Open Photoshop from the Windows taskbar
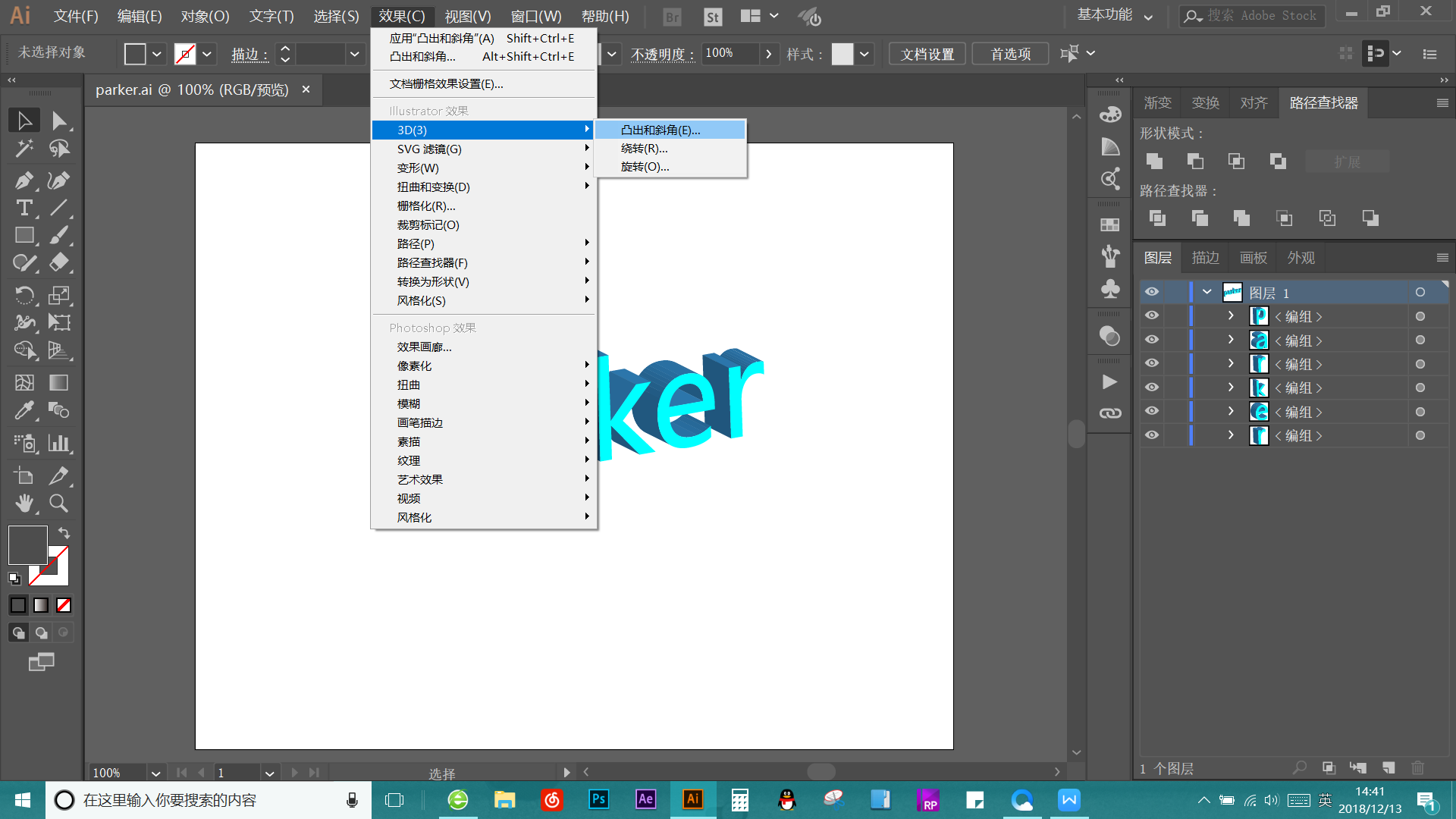 coord(598,799)
